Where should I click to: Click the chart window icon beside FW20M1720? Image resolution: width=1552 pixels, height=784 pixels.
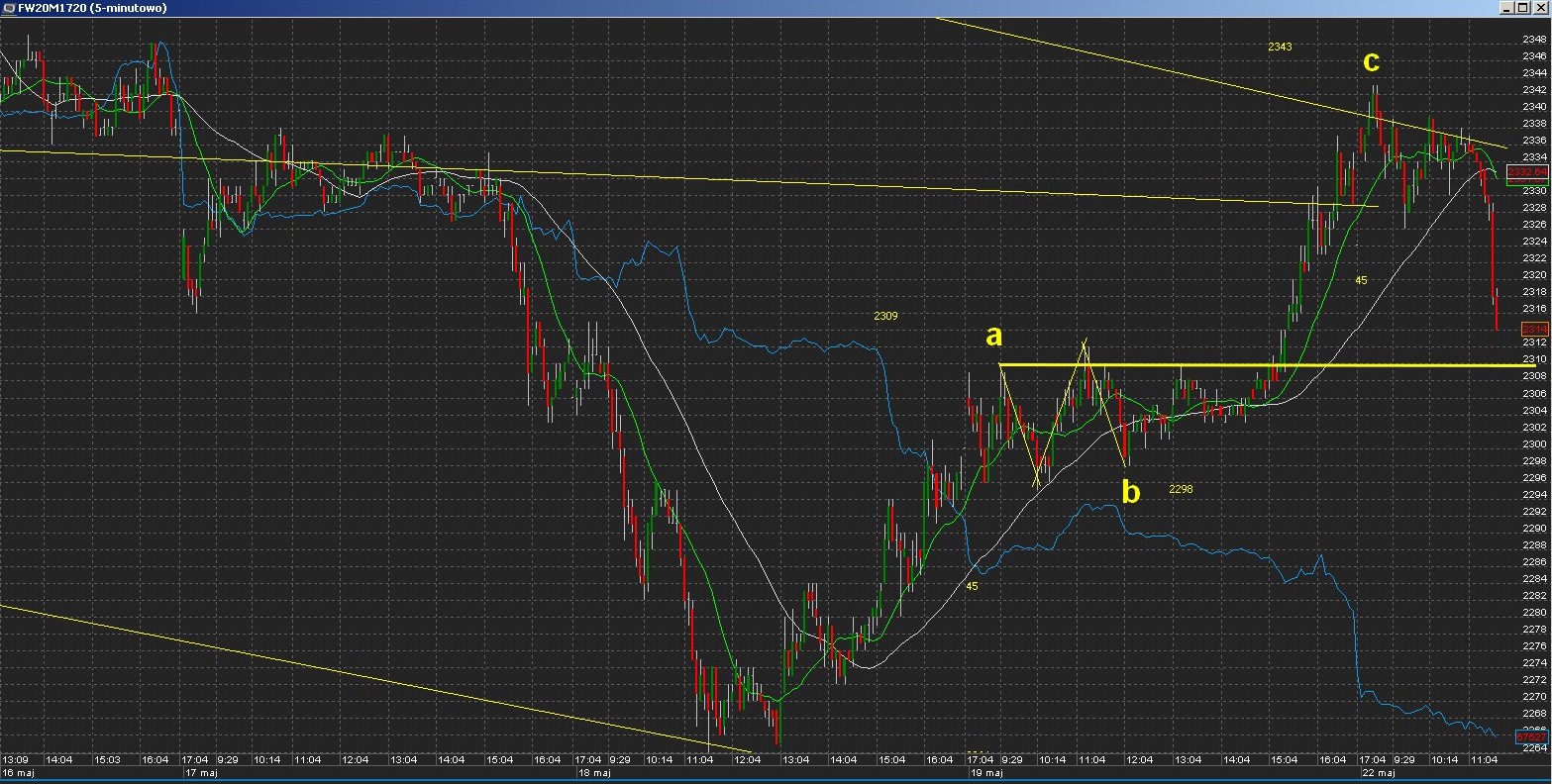click(x=9, y=8)
